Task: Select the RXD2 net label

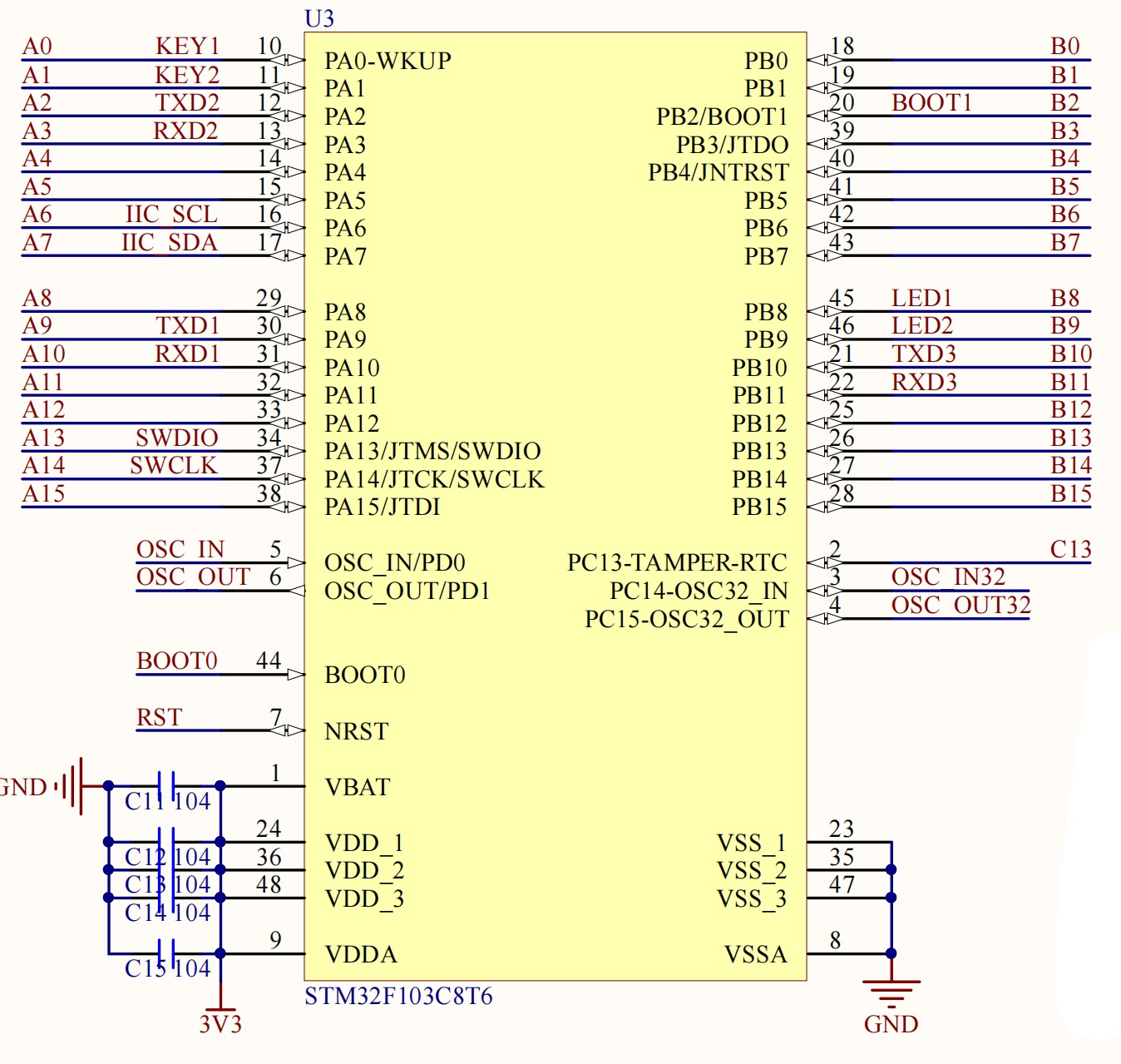Action: pyautogui.click(x=185, y=131)
